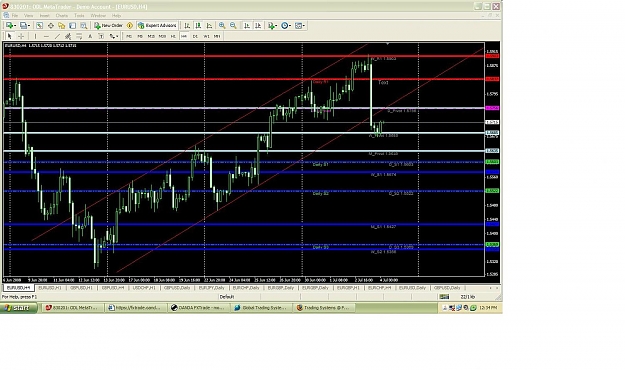Click the Default profile in status bar
The image size is (625, 370).
coord(227,297)
